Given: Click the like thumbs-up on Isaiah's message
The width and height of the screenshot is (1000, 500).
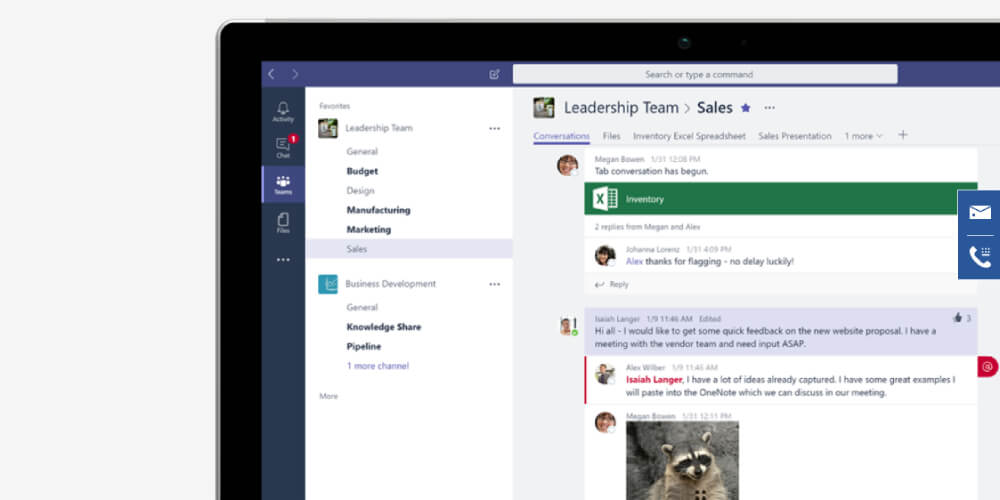Looking at the screenshot, I should point(957,318).
